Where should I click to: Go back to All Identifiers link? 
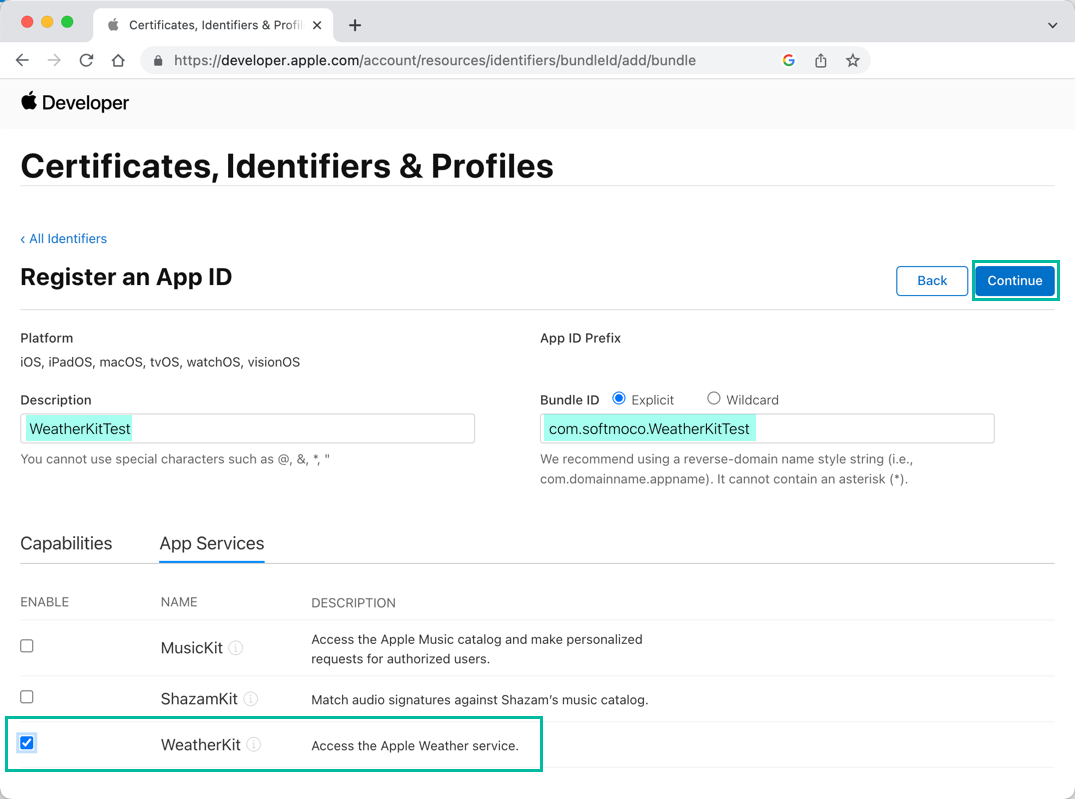[x=64, y=238]
